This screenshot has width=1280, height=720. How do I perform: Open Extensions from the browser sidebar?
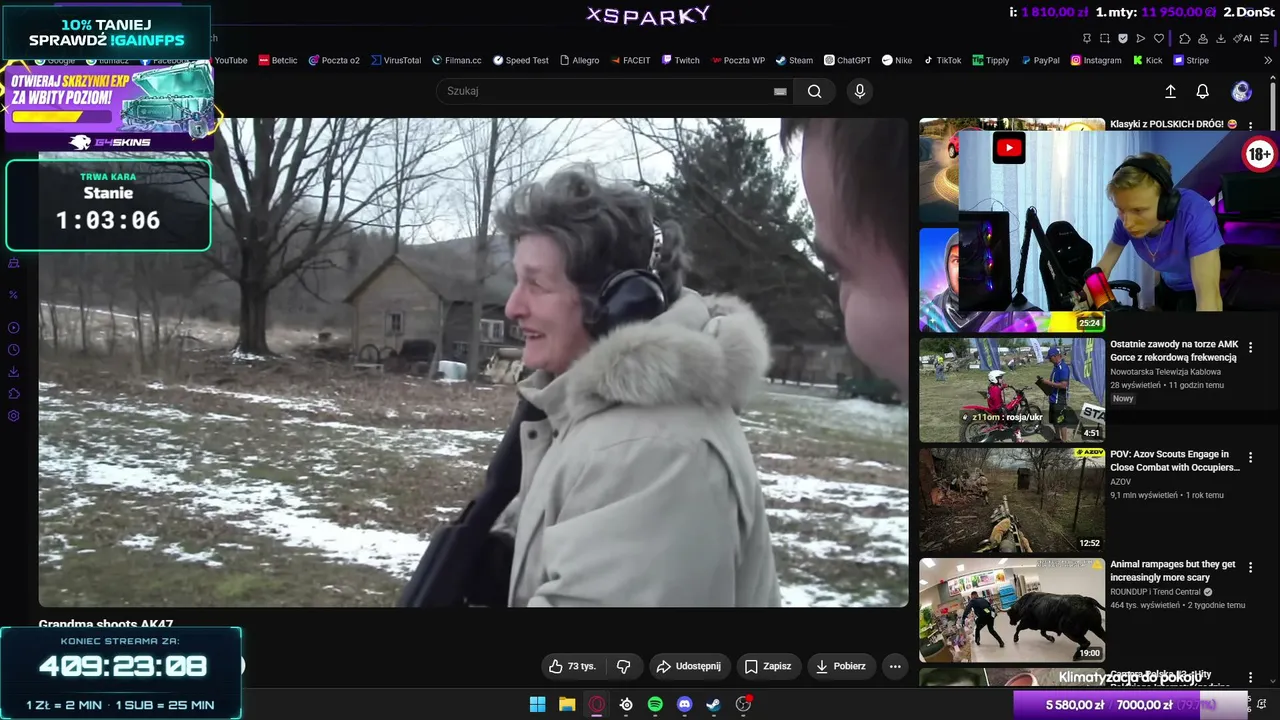pos(14,394)
